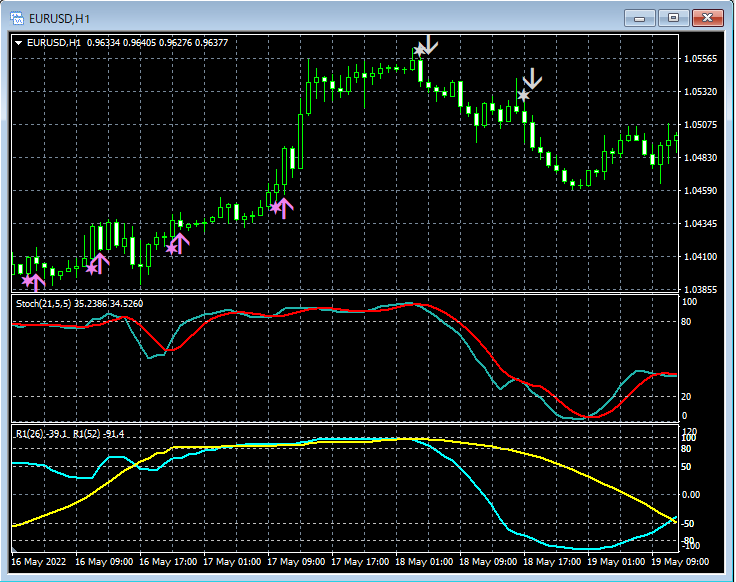
Task: Click the 1.05075 price level on the scale
Action: (x=701, y=124)
